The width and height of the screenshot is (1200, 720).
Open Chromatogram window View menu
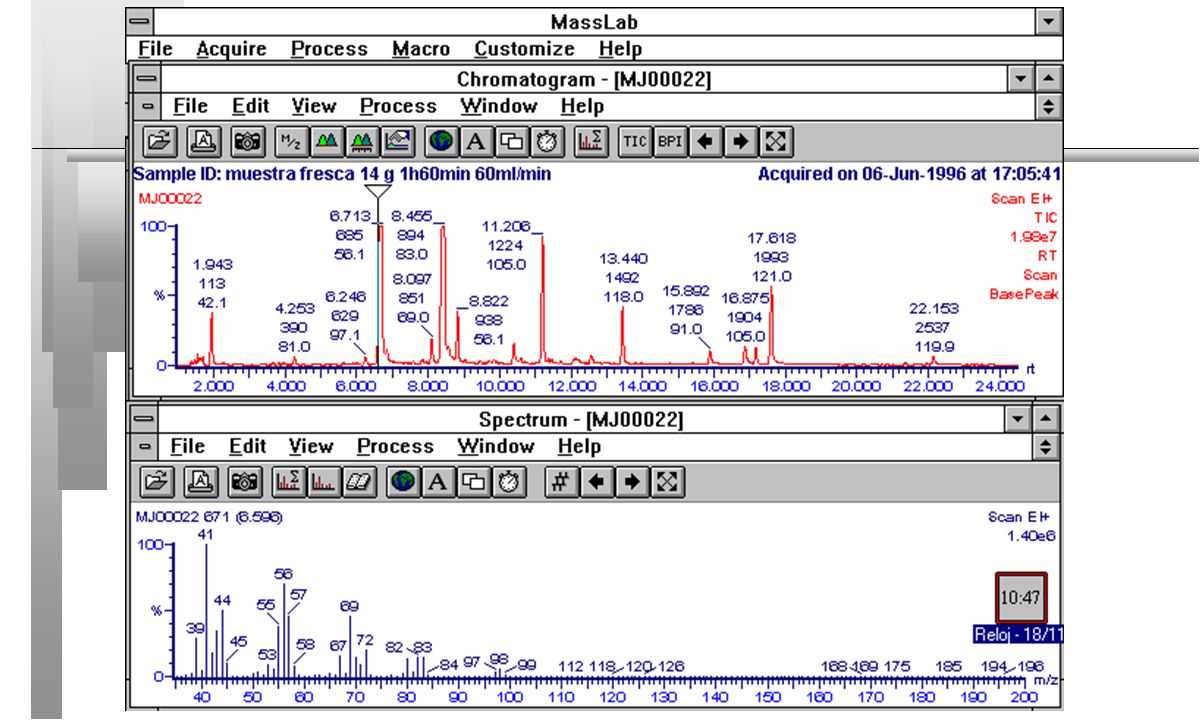coord(314,106)
